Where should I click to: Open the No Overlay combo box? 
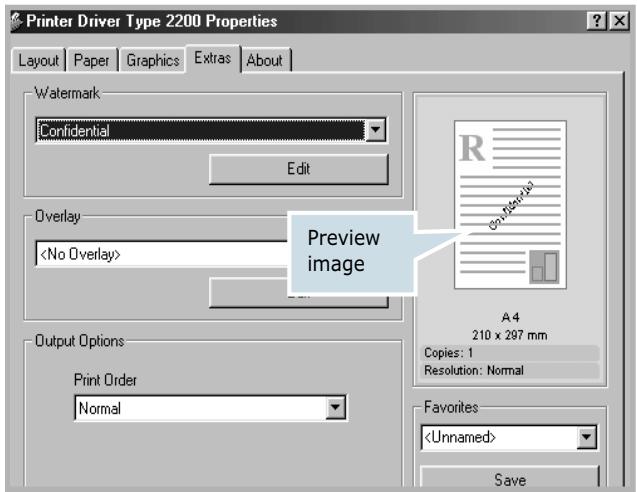(162, 254)
